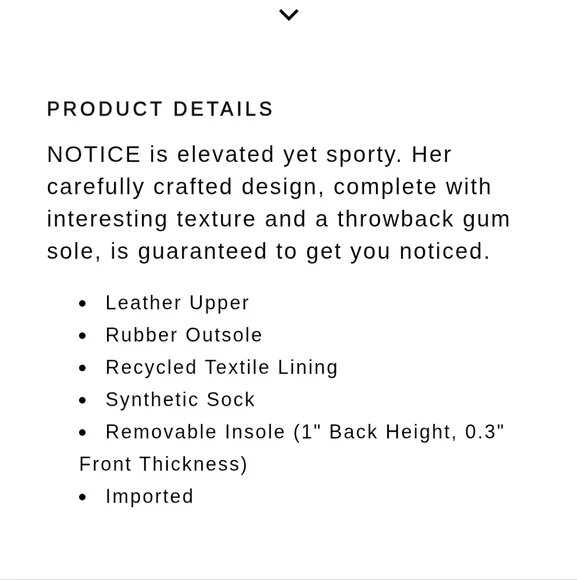
Task: Click the phrase "throwback gum" in description
Action: tap(424, 219)
